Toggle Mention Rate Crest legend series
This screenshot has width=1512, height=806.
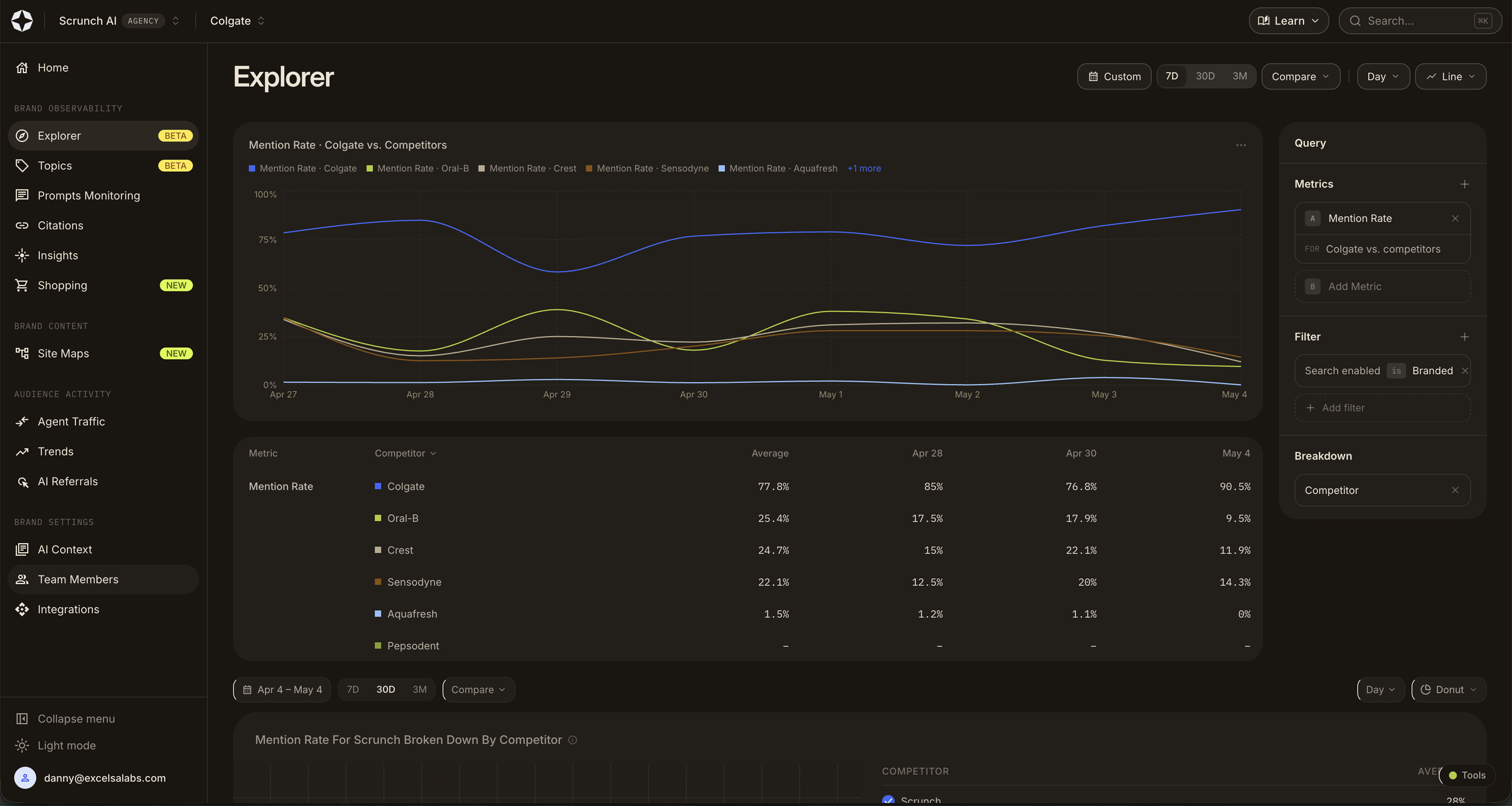click(527, 169)
